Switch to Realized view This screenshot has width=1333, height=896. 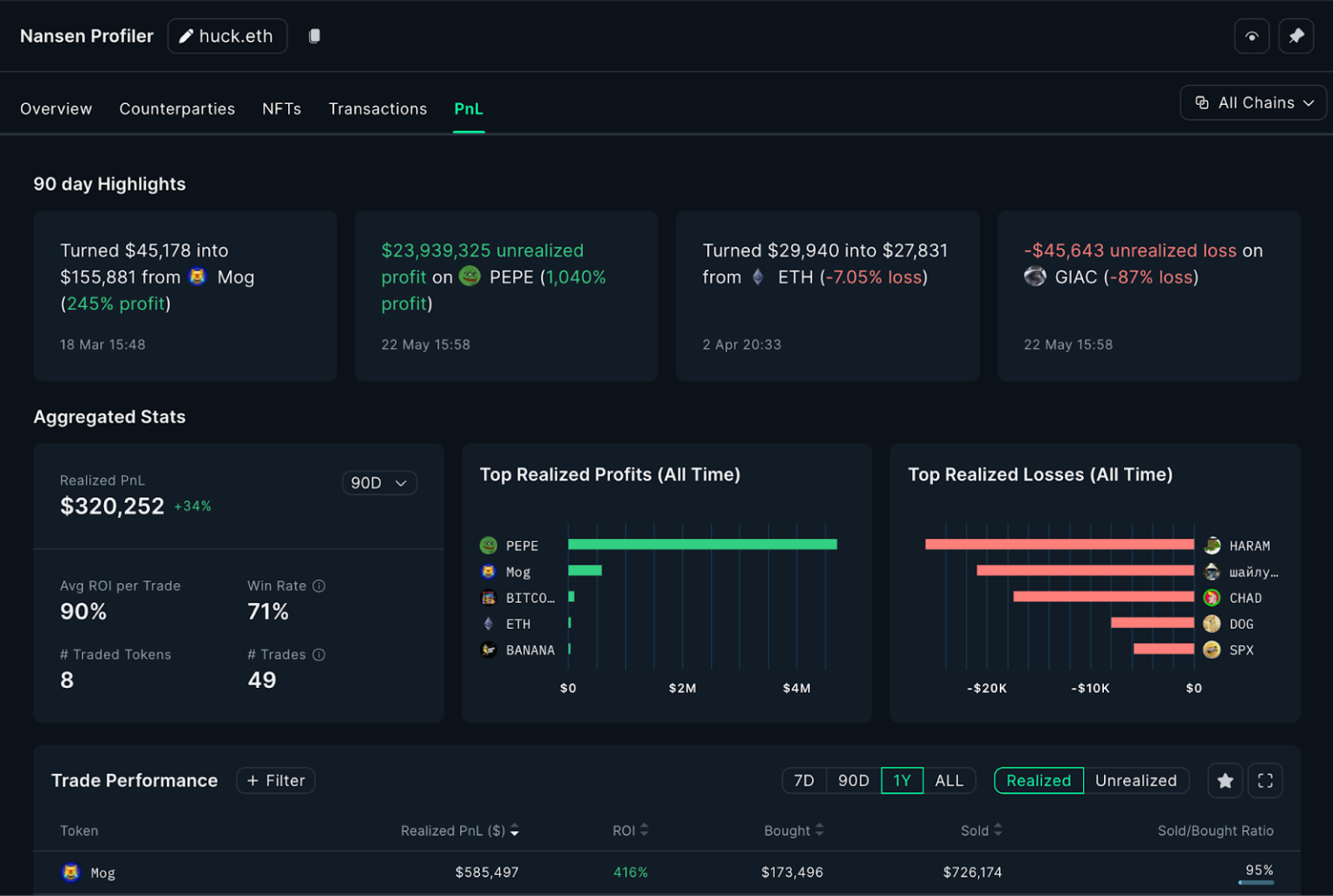coord(1039,781)
